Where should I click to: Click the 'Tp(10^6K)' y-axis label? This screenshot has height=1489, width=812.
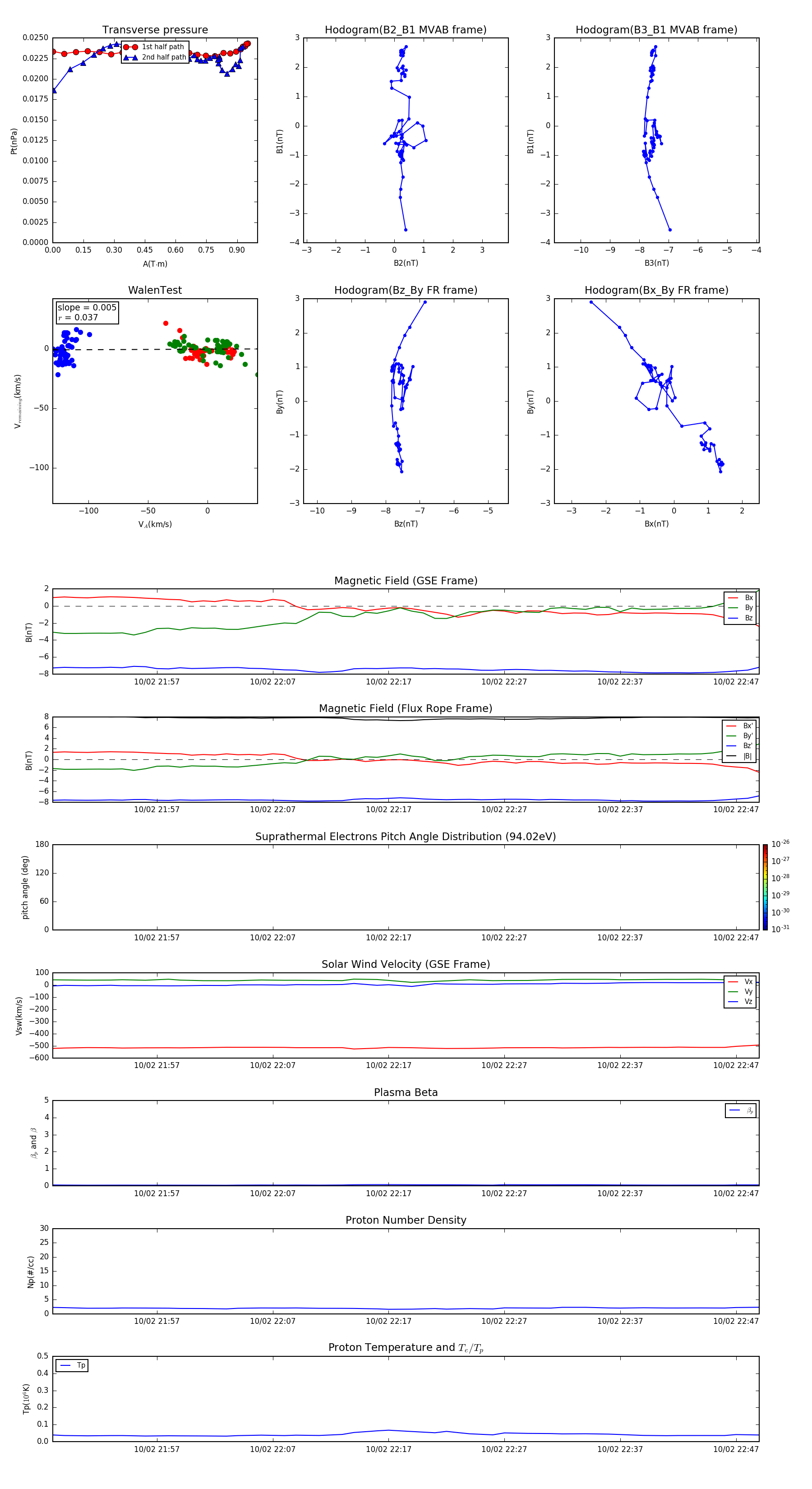(x=26, y=1399)
